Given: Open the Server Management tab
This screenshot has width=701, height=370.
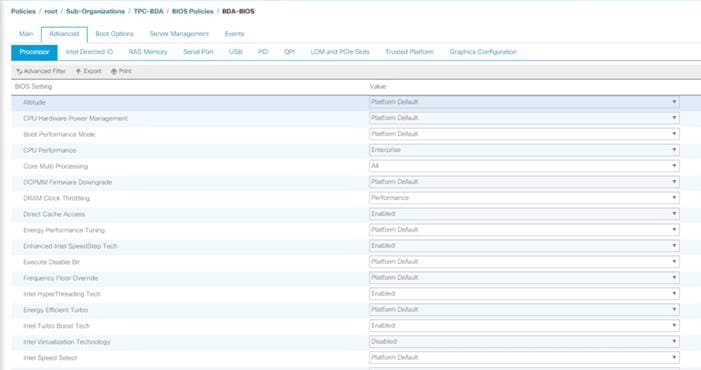Looking at the screenshot, I should pos(179,34).
